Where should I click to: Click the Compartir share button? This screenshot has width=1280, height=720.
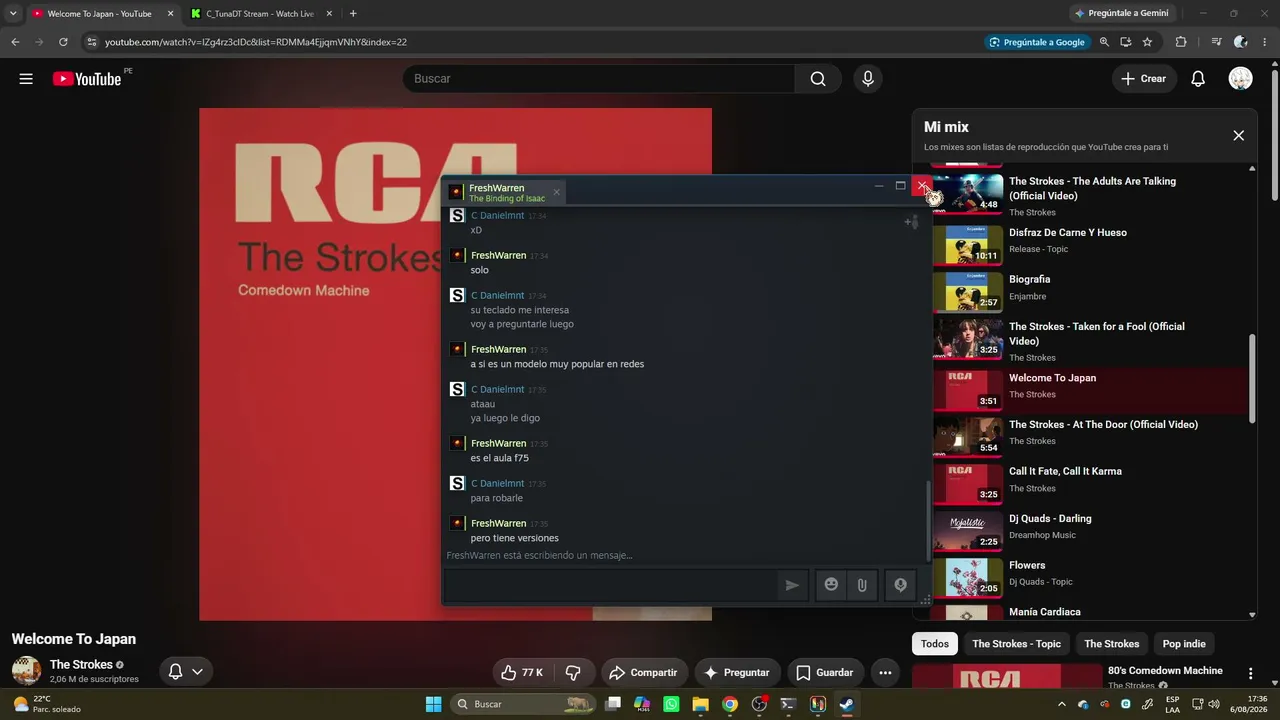tap(643, 673)
